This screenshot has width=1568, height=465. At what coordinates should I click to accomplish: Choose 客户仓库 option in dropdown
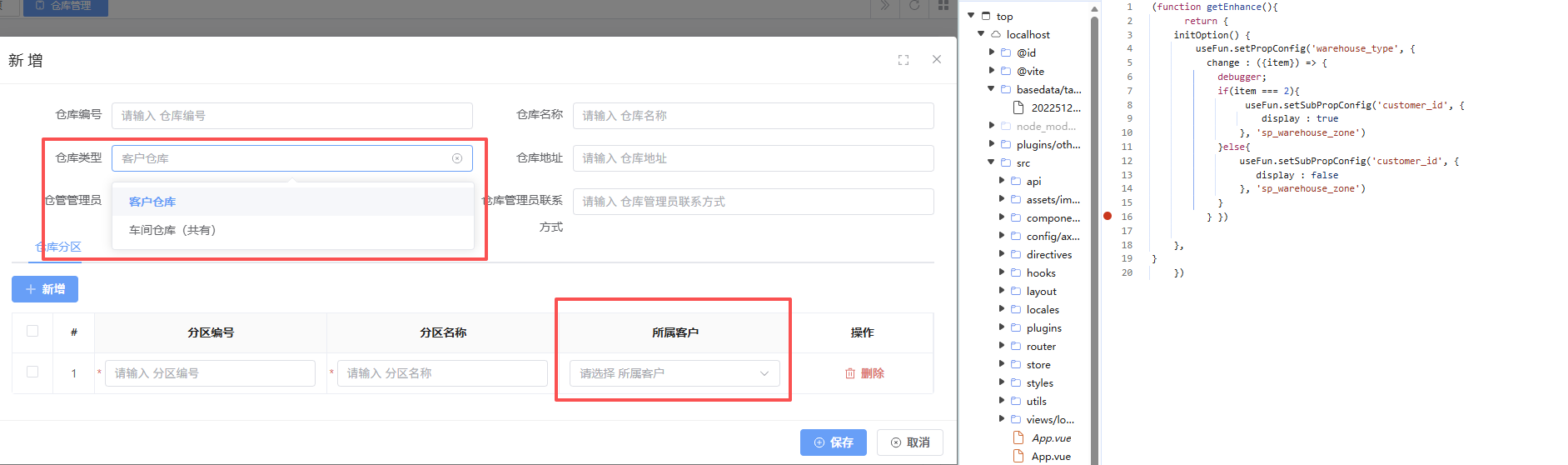coord(152,202)
